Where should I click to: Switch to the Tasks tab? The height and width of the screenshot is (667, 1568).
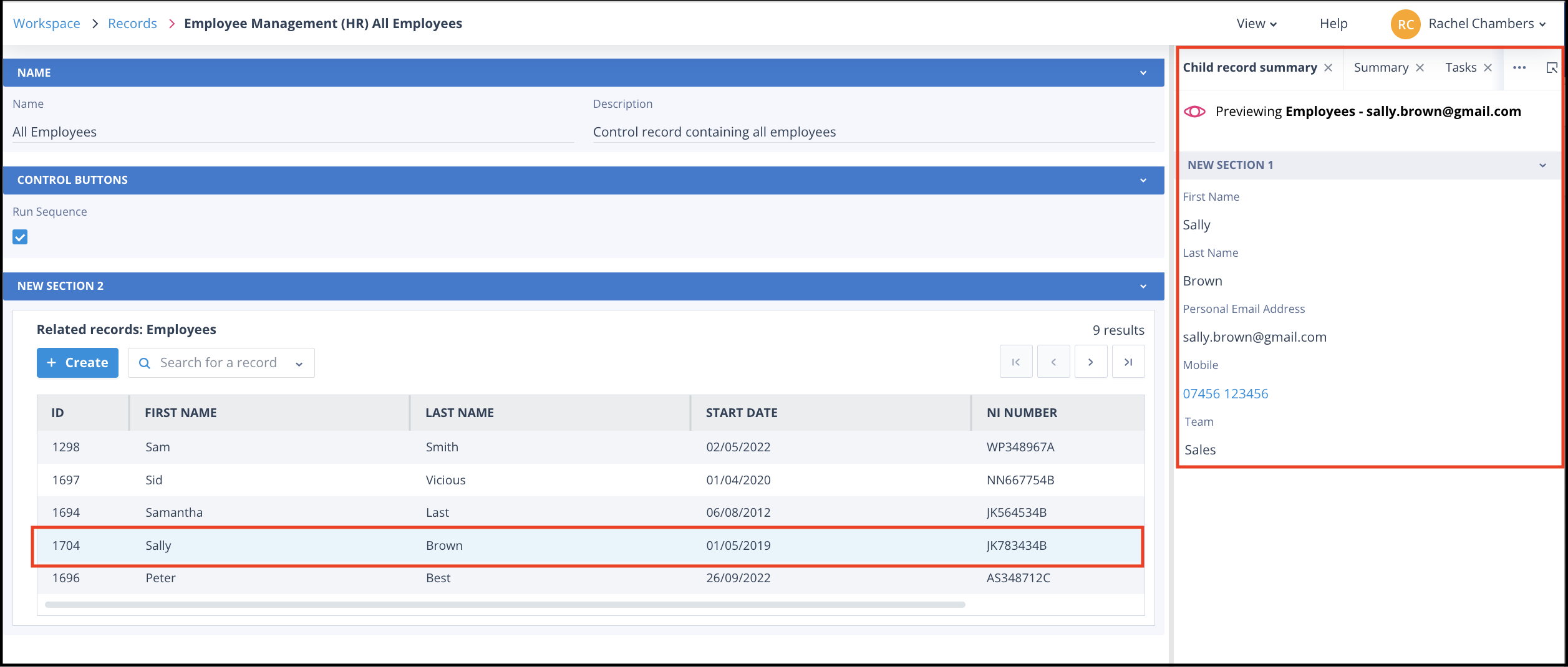coord(1461,67)
